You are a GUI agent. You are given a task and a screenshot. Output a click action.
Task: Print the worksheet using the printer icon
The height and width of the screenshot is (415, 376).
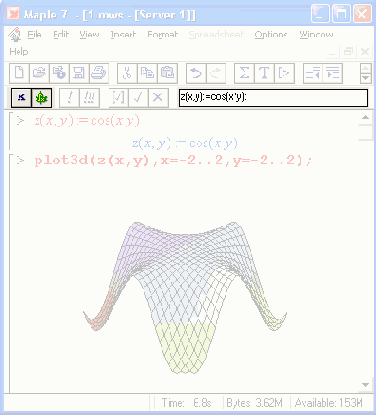click(x=99, y=73)
